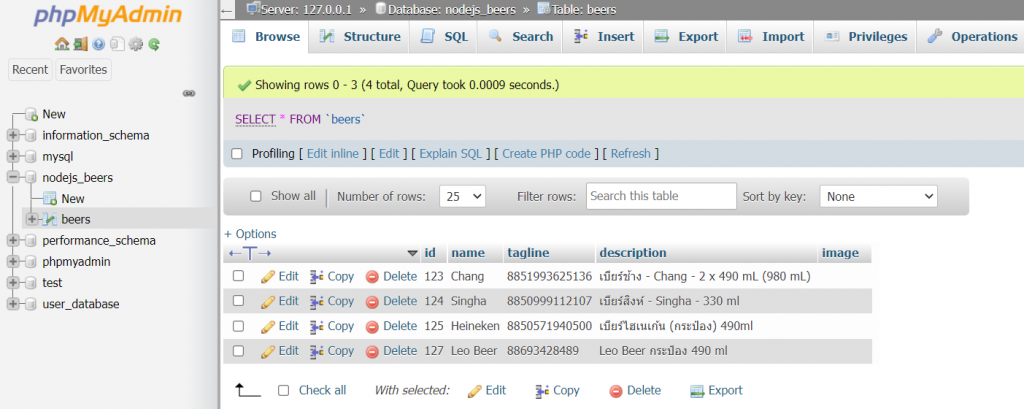
Task: Expand the + Options link
Action: [251, 234]
